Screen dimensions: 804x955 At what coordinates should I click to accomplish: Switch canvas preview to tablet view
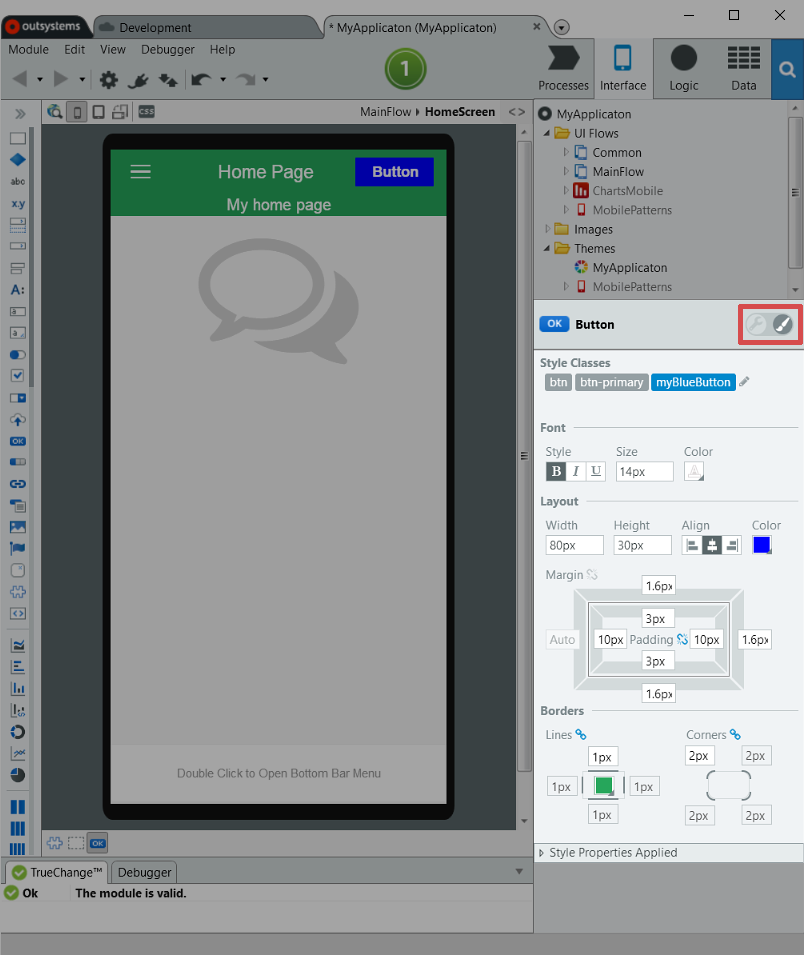tap(96, 112)
